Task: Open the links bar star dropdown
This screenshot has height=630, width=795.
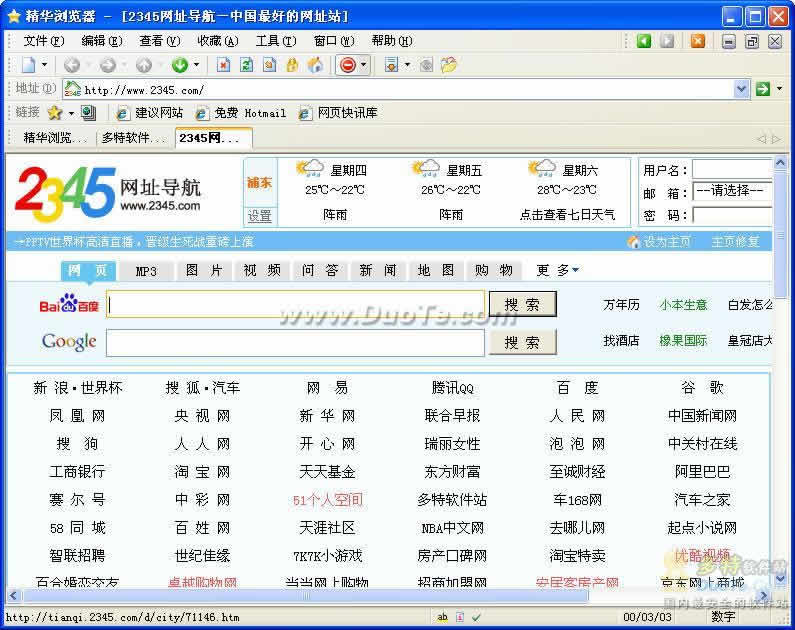Action: coord(71,113)
